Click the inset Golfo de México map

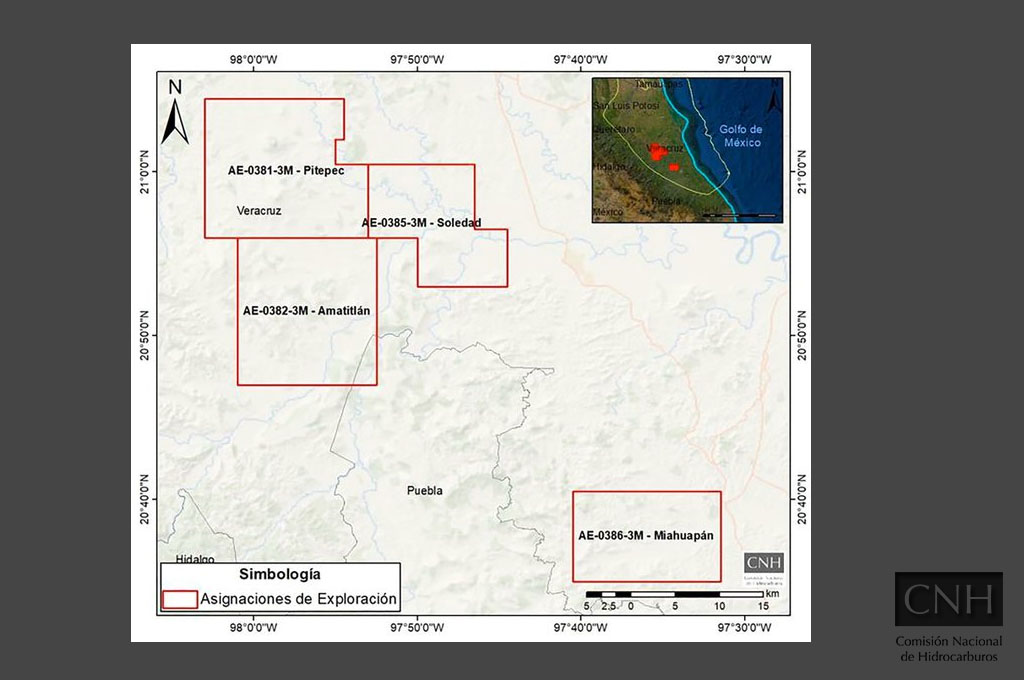point(687,150)
